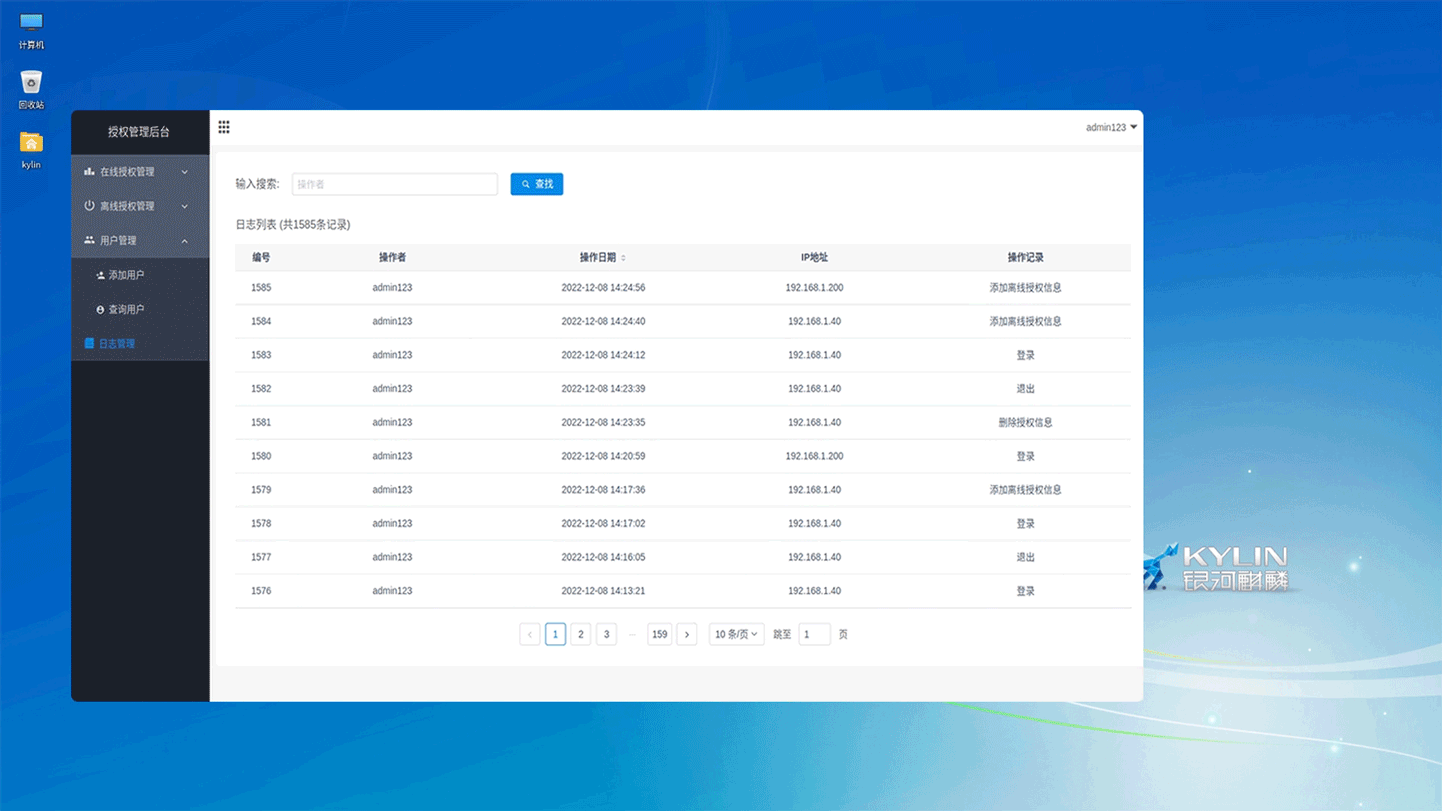Collapse the 用户管理 menu chevron
The height and width of the screenshot is (811, 1442).
[184, 241]
